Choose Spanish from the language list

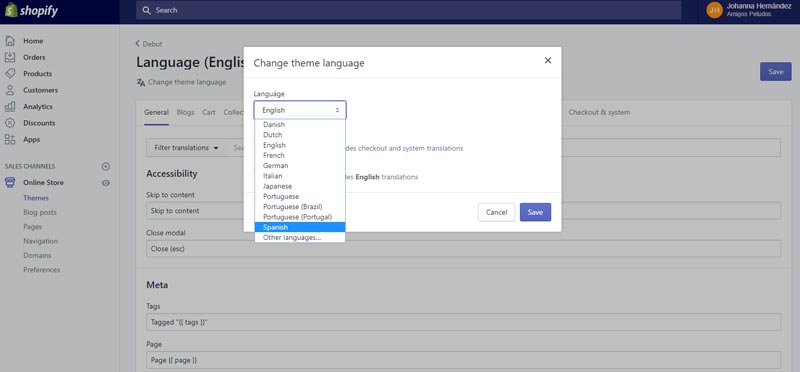tap(300, 227)
